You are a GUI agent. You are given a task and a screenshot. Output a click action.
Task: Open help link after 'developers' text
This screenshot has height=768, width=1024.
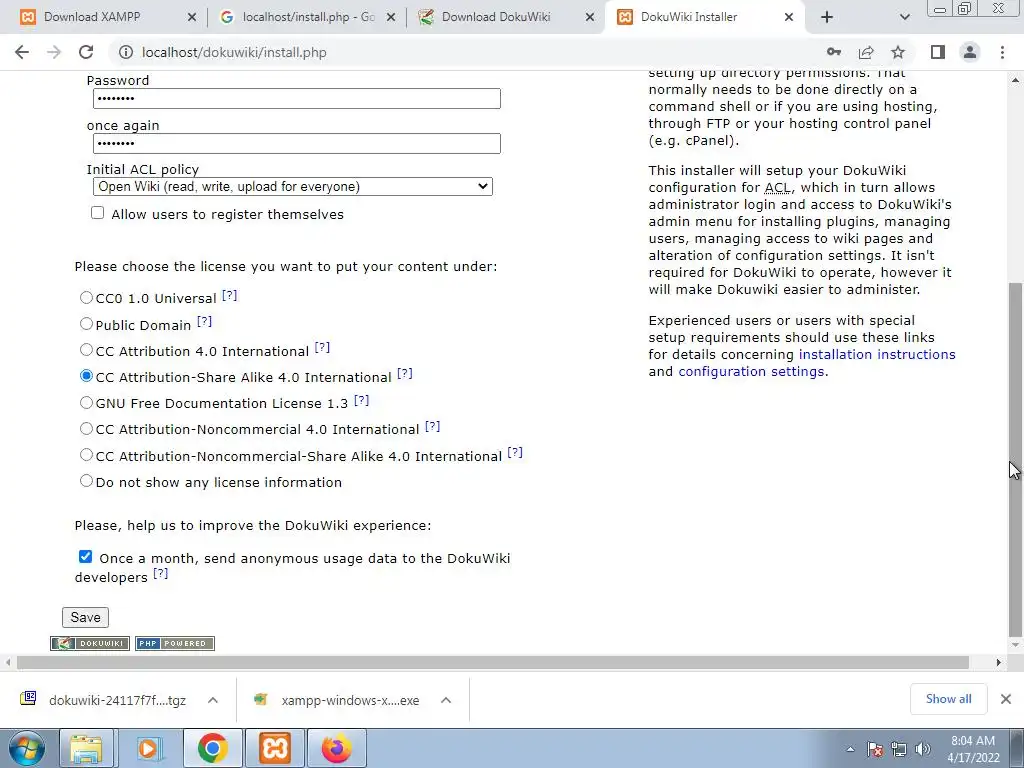(161, 573)
